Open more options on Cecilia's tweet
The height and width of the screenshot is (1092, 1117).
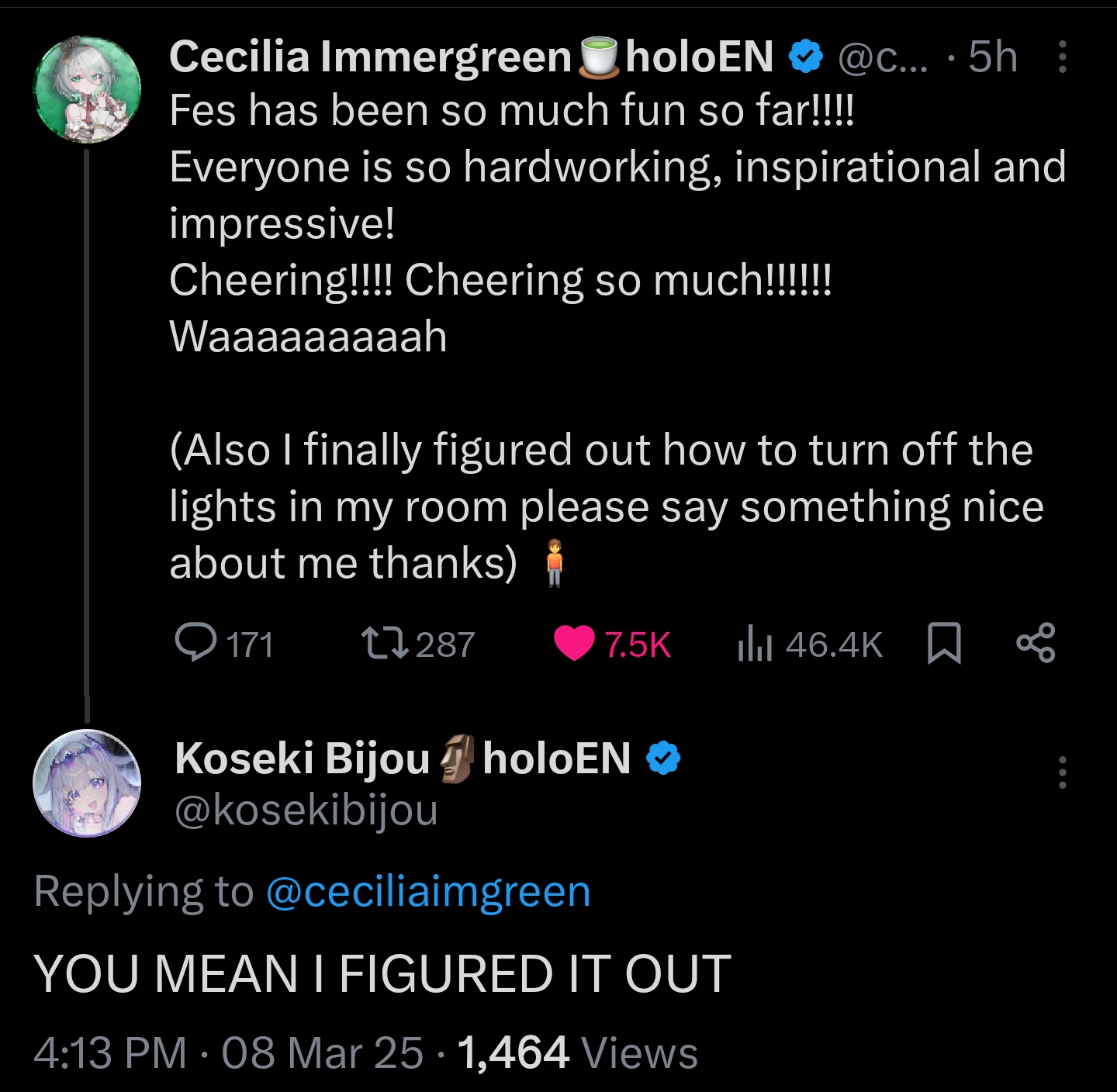click(x=1062, y=57)
